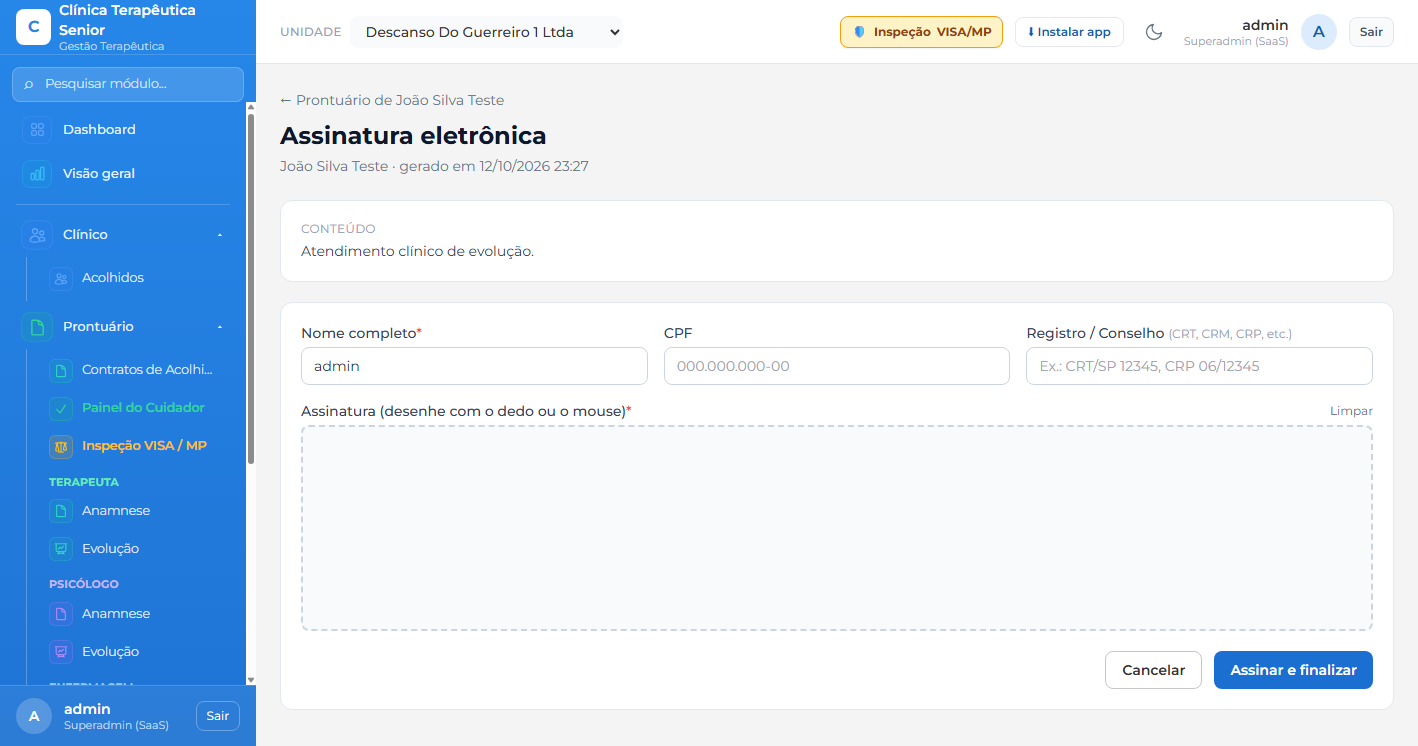Click the Acolhidos users icon

pyautogui.click(x=61, y=279)
